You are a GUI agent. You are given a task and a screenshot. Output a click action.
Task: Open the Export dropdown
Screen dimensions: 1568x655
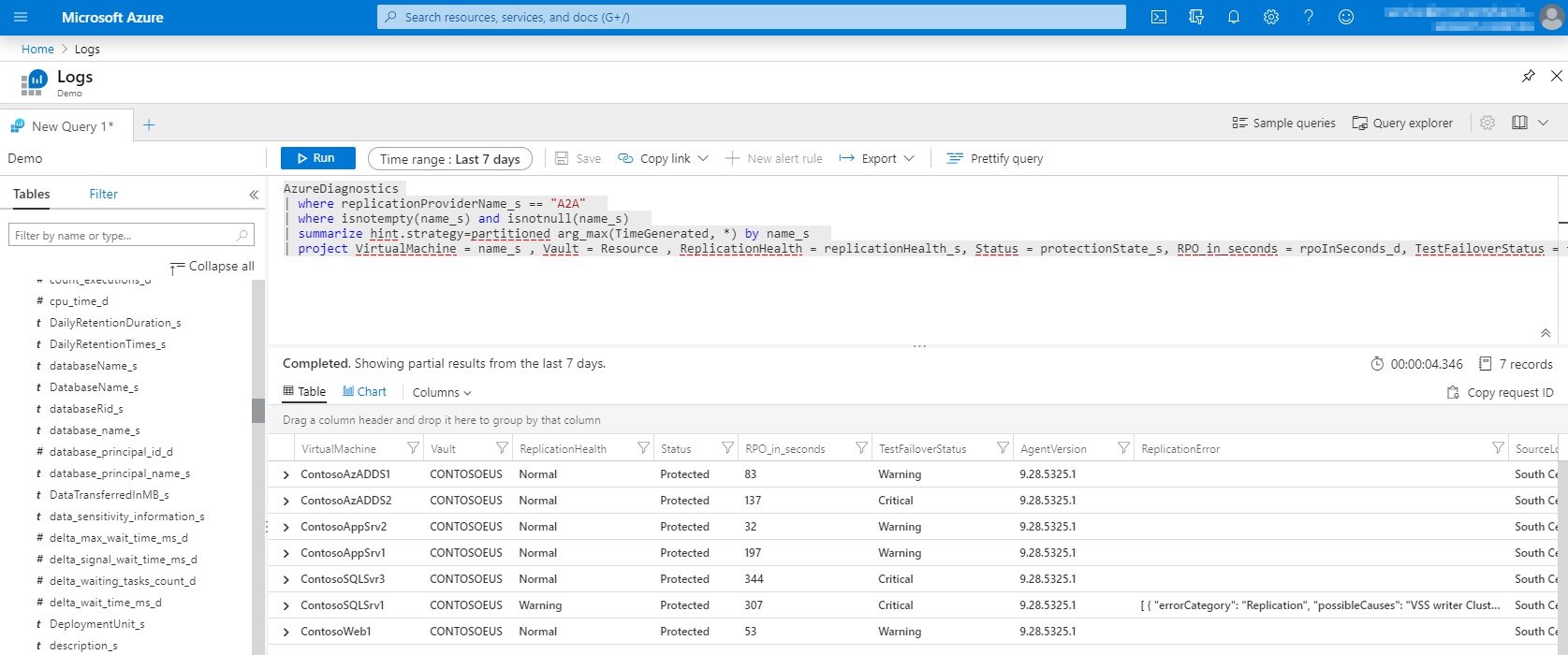(x=876, y=158)
